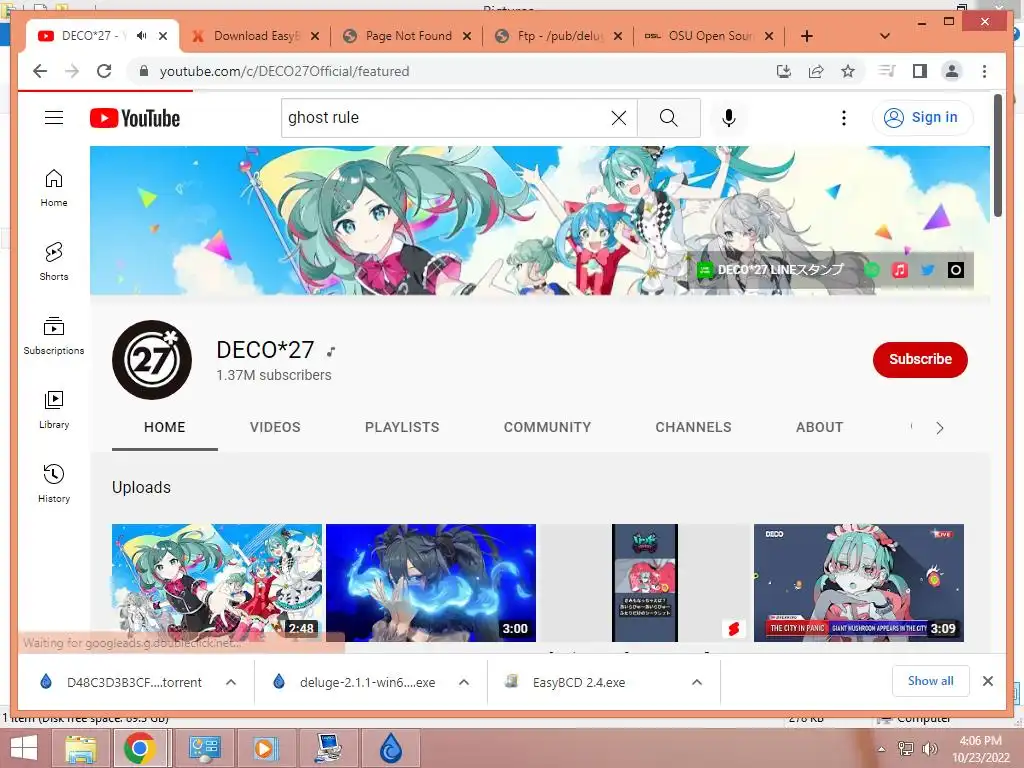Viewport: 1024px width, 768px height.
Task: Open File Explorer from the taskbar
Action: pos(81,748)
